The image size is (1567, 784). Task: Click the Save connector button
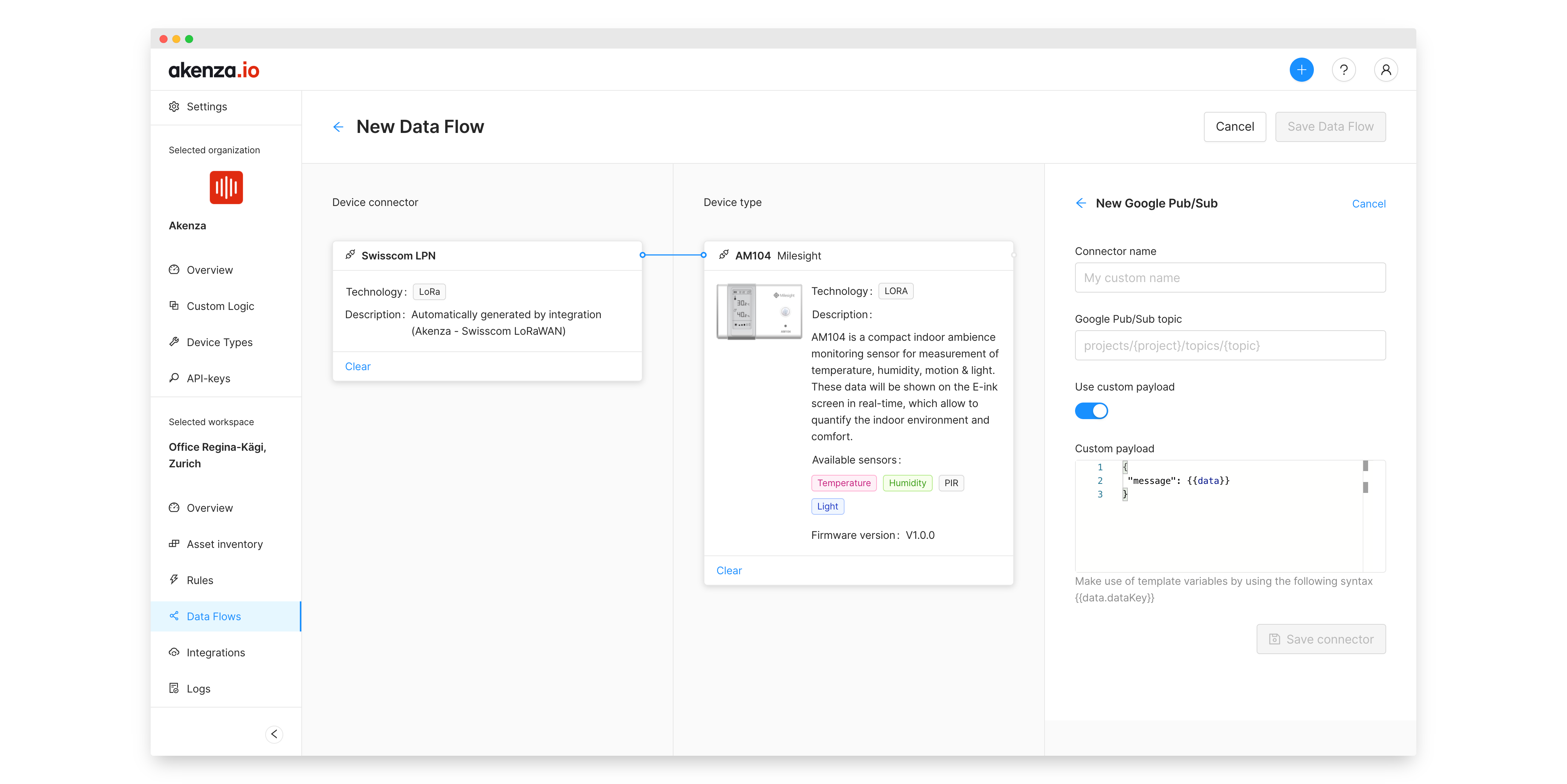point(1321,639)
